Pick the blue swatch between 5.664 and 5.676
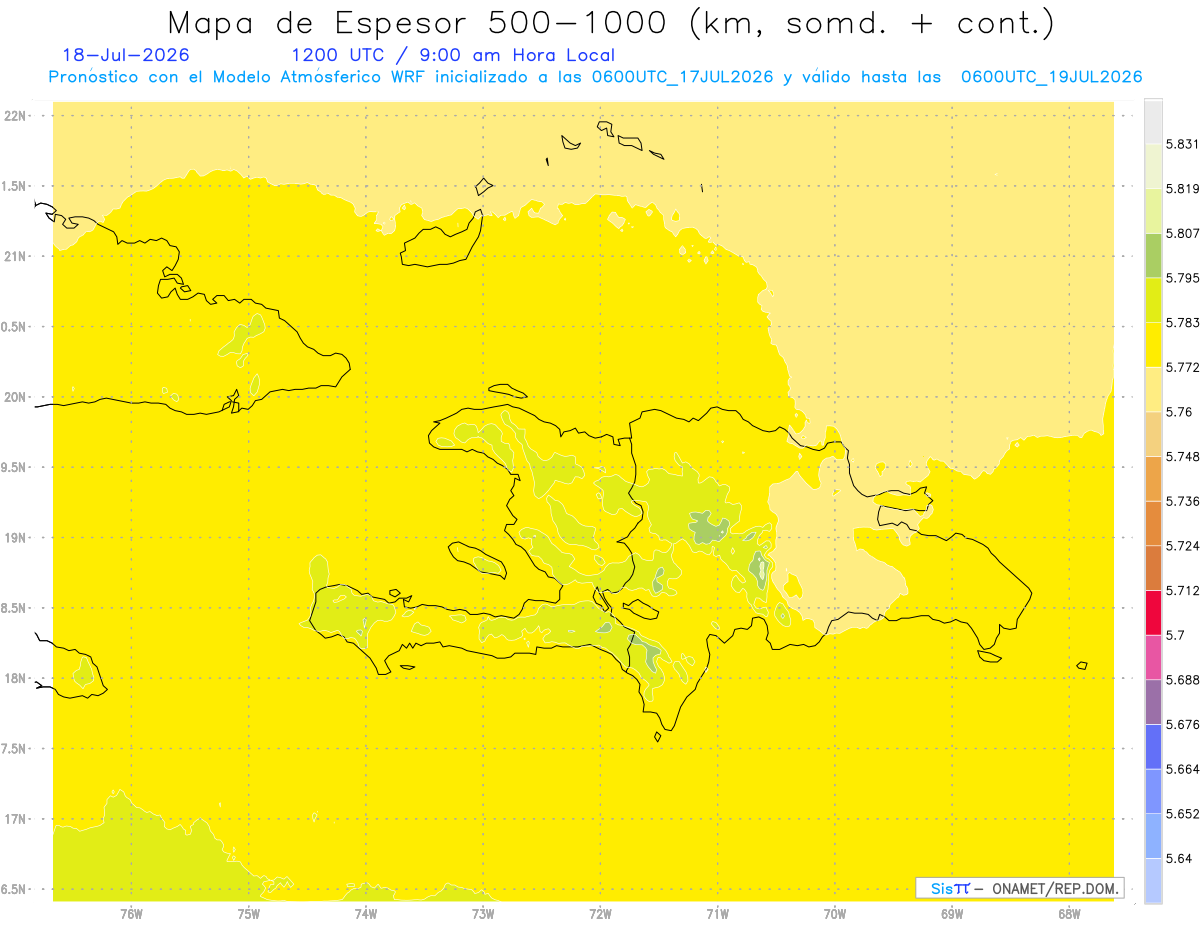 click(1153, 747)
